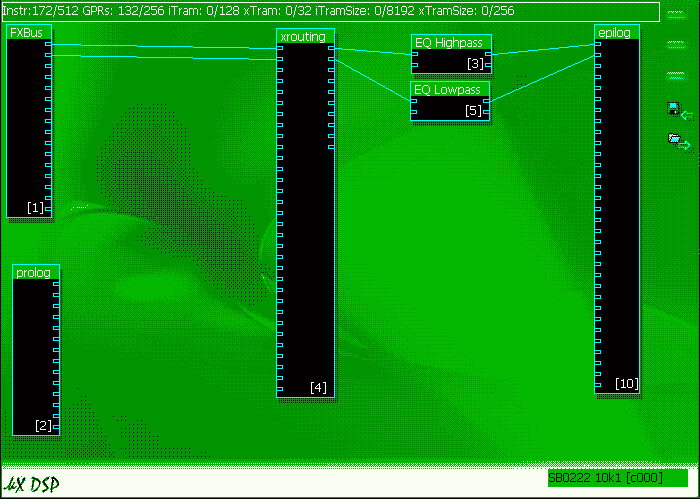Click the upper input pin of EQ Lowpass
Image resolution: width=700 pixels, height=499 pixels.
[x=413, y=101]
